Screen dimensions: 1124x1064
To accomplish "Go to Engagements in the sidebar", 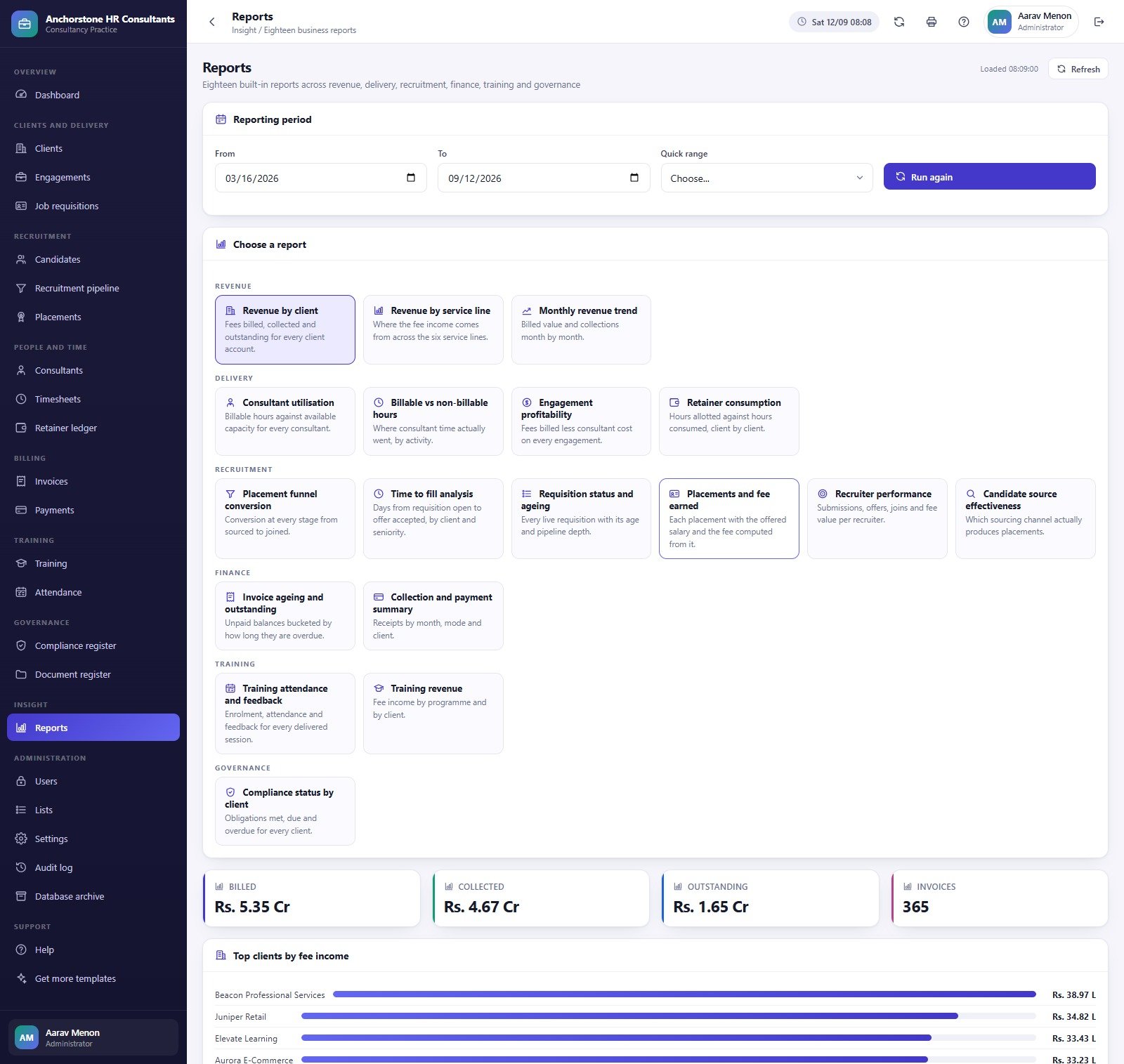I will click(x=93, y=177).
